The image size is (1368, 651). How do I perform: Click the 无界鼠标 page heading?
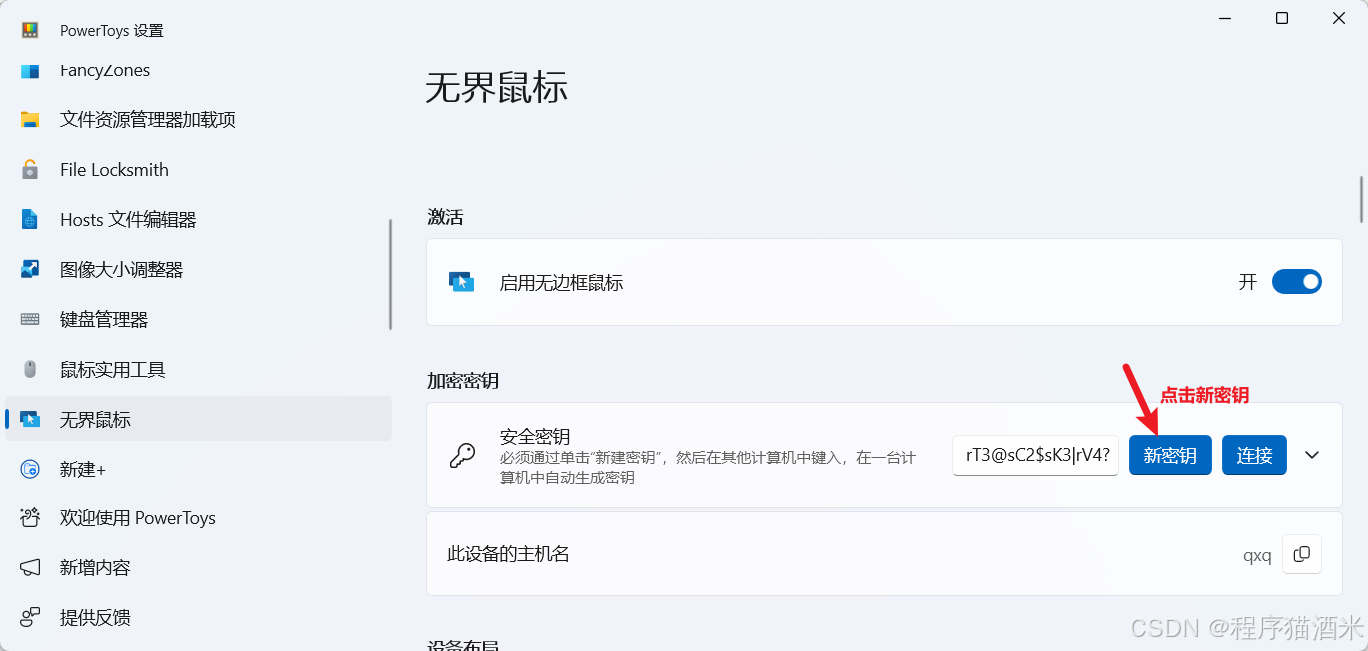click(x=497, y=88)
